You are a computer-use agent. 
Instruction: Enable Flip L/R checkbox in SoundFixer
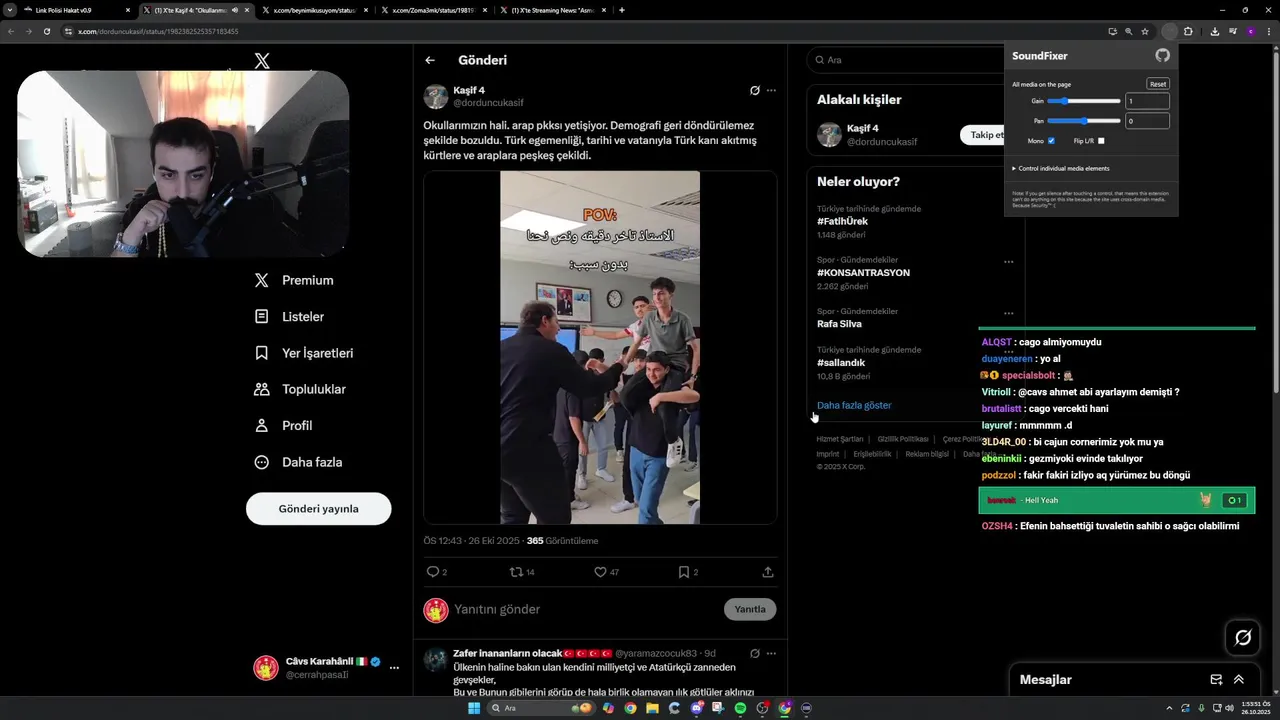click(1101, 141)
